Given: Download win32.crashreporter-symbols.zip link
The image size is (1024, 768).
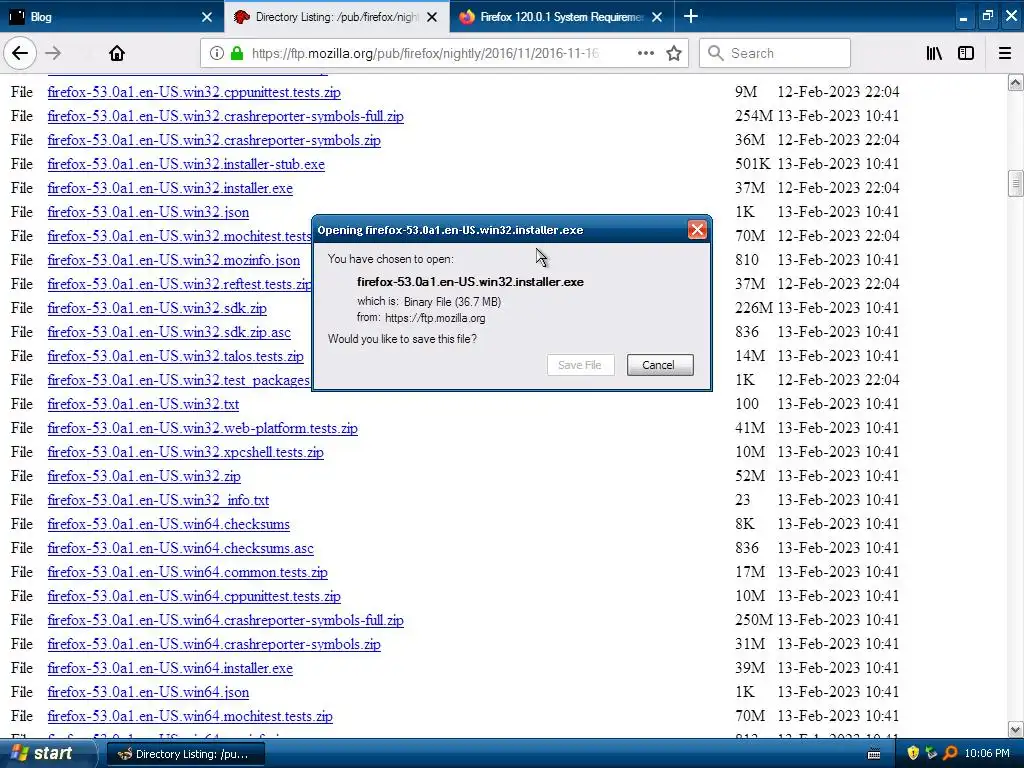Looking at the screenshot, I should pos(214,140).
